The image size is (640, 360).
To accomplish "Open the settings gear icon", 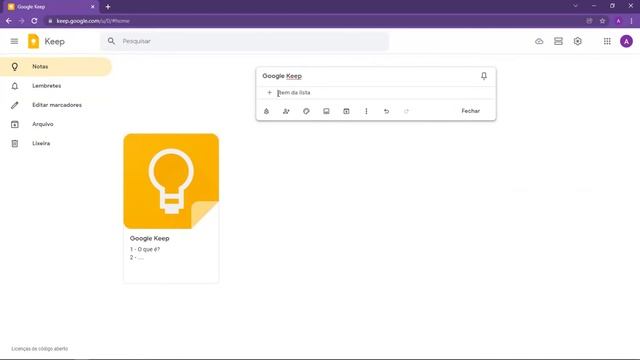I will click(x=577, y=41).
